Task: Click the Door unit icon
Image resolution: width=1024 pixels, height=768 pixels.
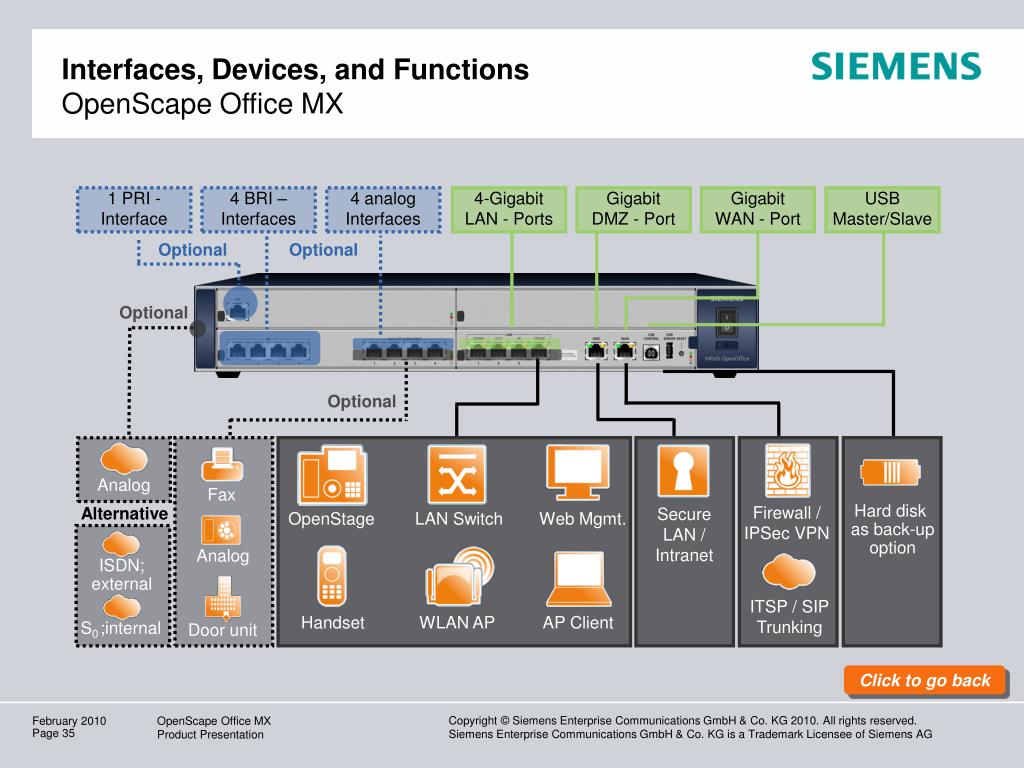Action: click(x=223, y=598)
